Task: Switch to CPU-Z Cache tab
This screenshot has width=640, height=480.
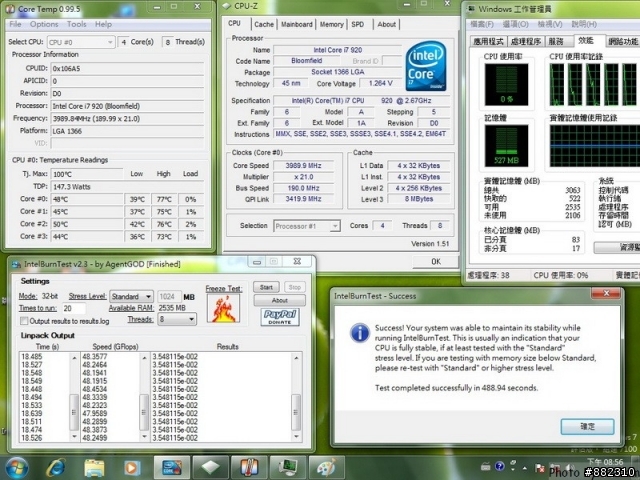Action: pos(264,24)
